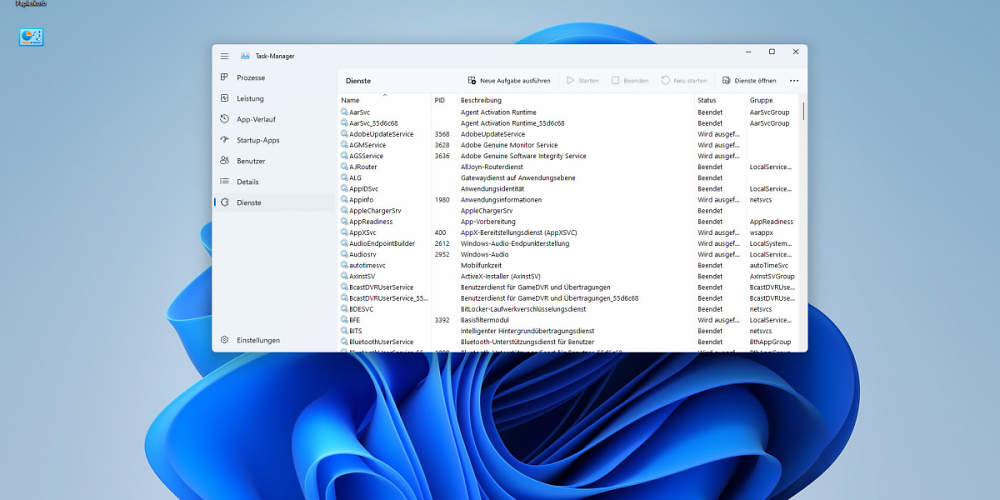Sort by the Status column header
Image resolution: width=1000 pixels, height=500 pixels.
[720, 100]
